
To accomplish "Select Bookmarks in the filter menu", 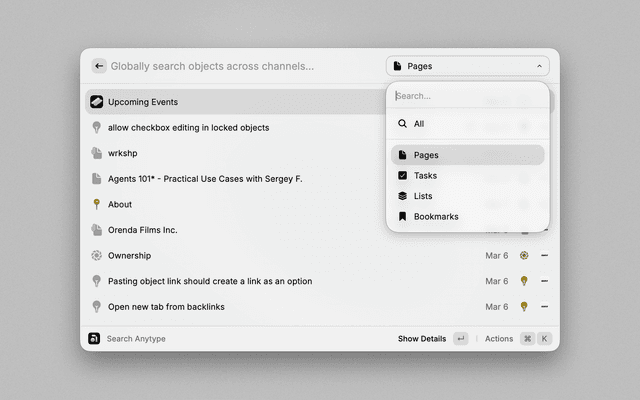I will 435,216.
